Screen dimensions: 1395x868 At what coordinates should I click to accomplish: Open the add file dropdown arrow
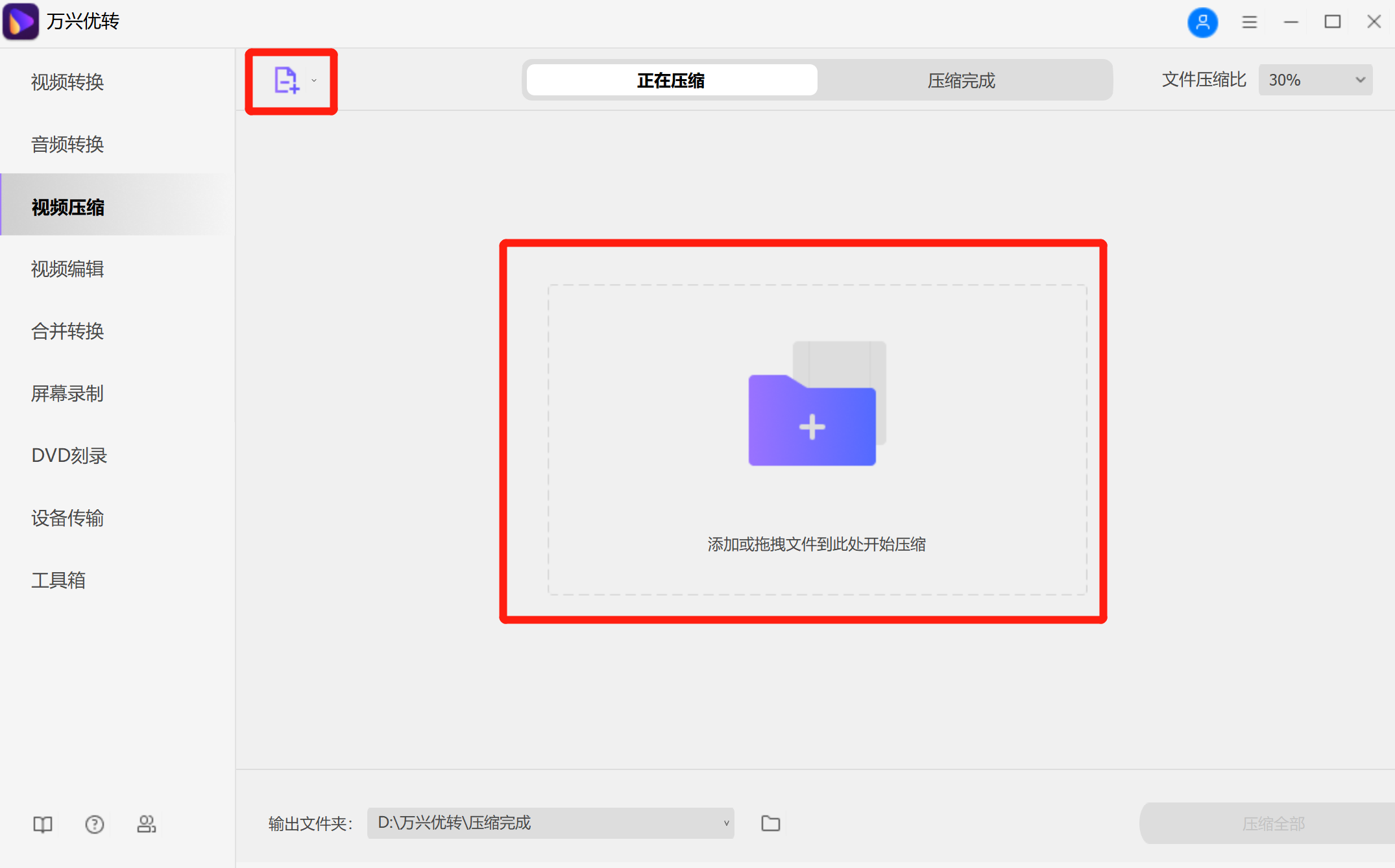(x=313, y=80)
